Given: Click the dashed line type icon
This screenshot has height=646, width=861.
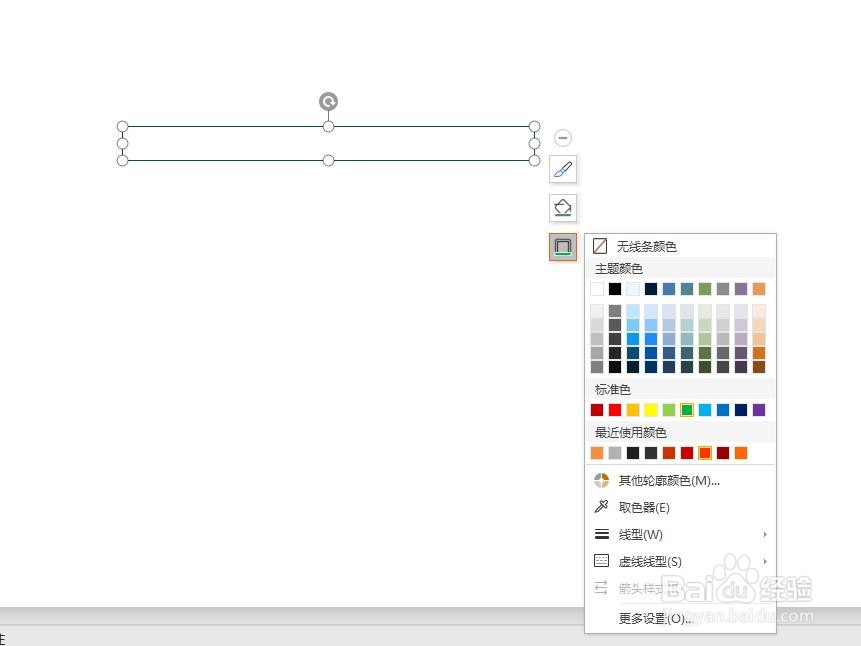Looking at the screenshot, I should (602, 561).
